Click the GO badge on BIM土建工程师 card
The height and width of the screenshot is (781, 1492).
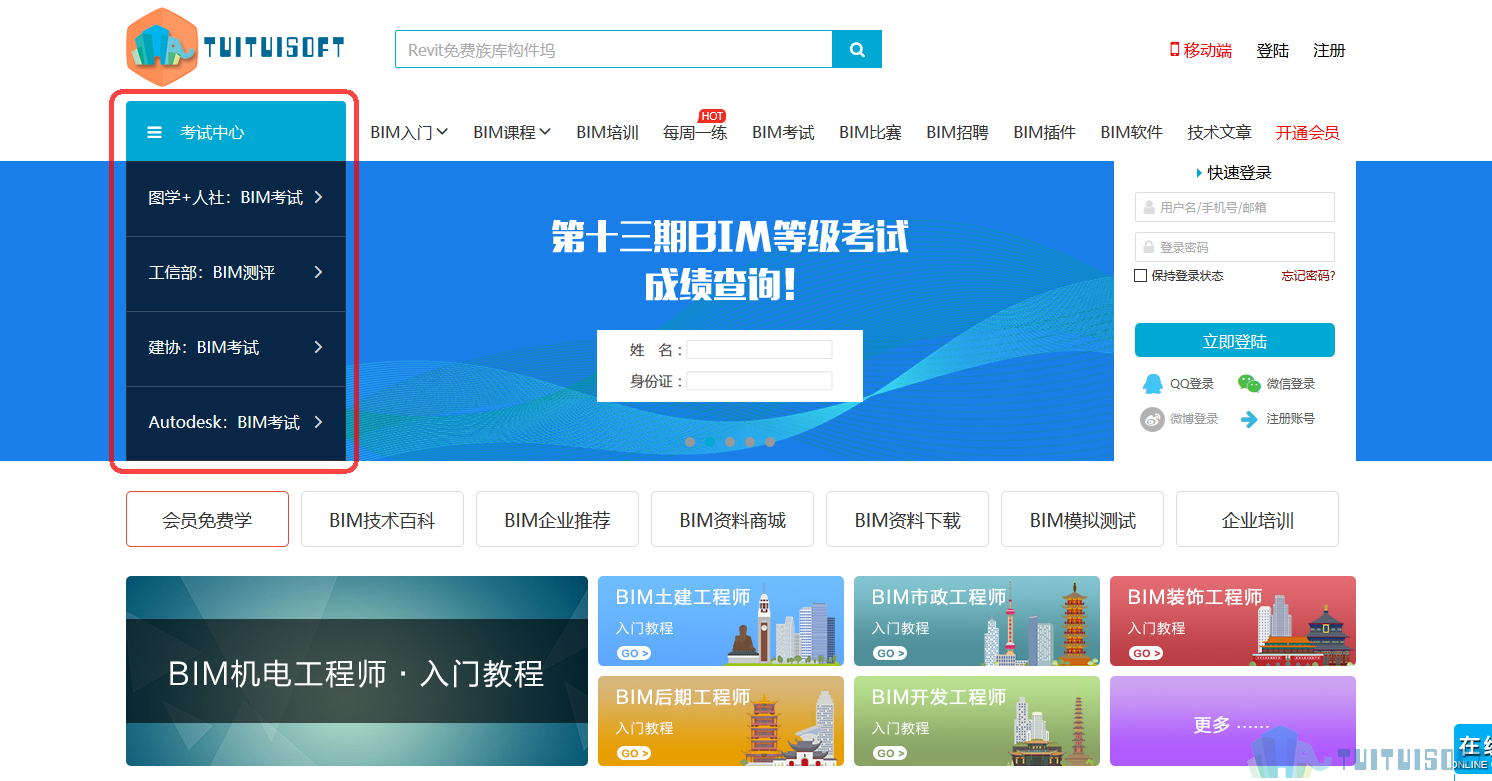634,653
